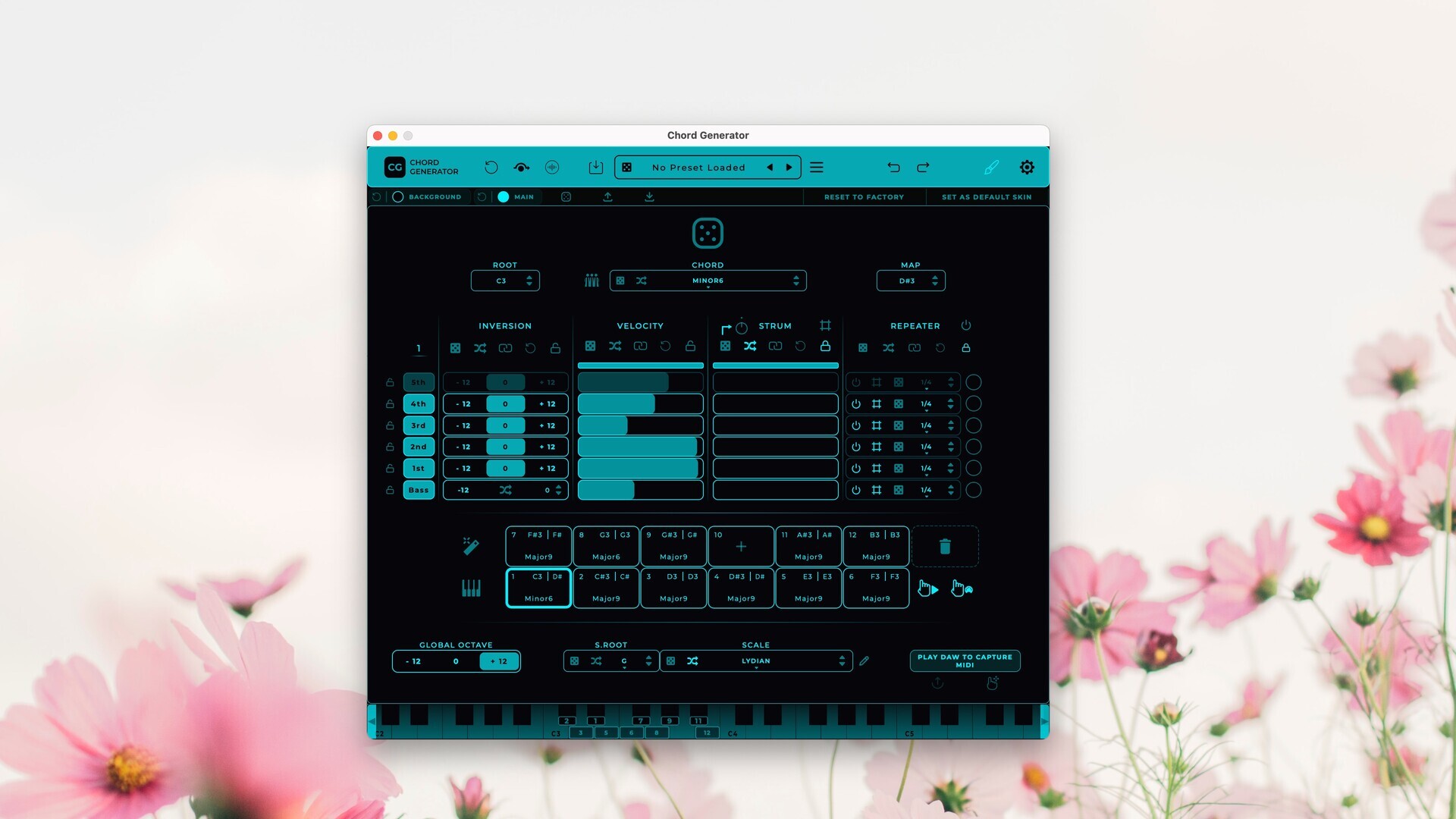Click the undo arrow
Image resolution: width=1456 pixels, height=819 pixels.
[894, 168]
